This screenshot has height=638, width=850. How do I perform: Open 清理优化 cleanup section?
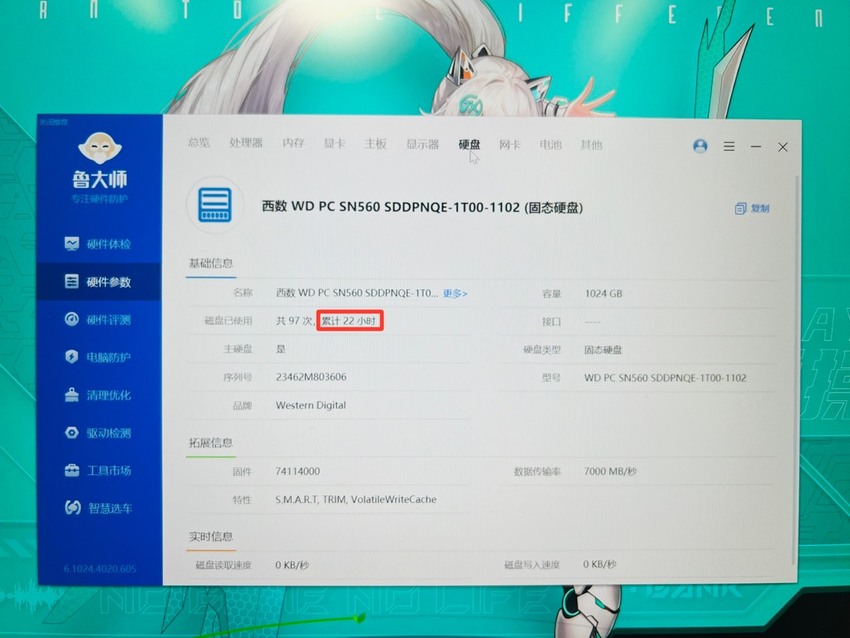click(x=98, y=395)
